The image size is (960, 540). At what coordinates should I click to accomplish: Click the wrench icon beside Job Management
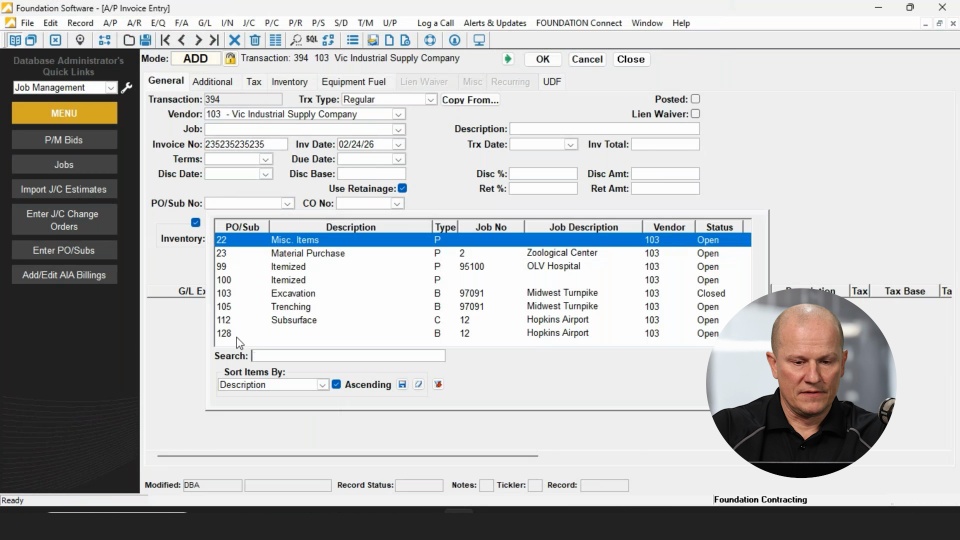tap(127, 88)
